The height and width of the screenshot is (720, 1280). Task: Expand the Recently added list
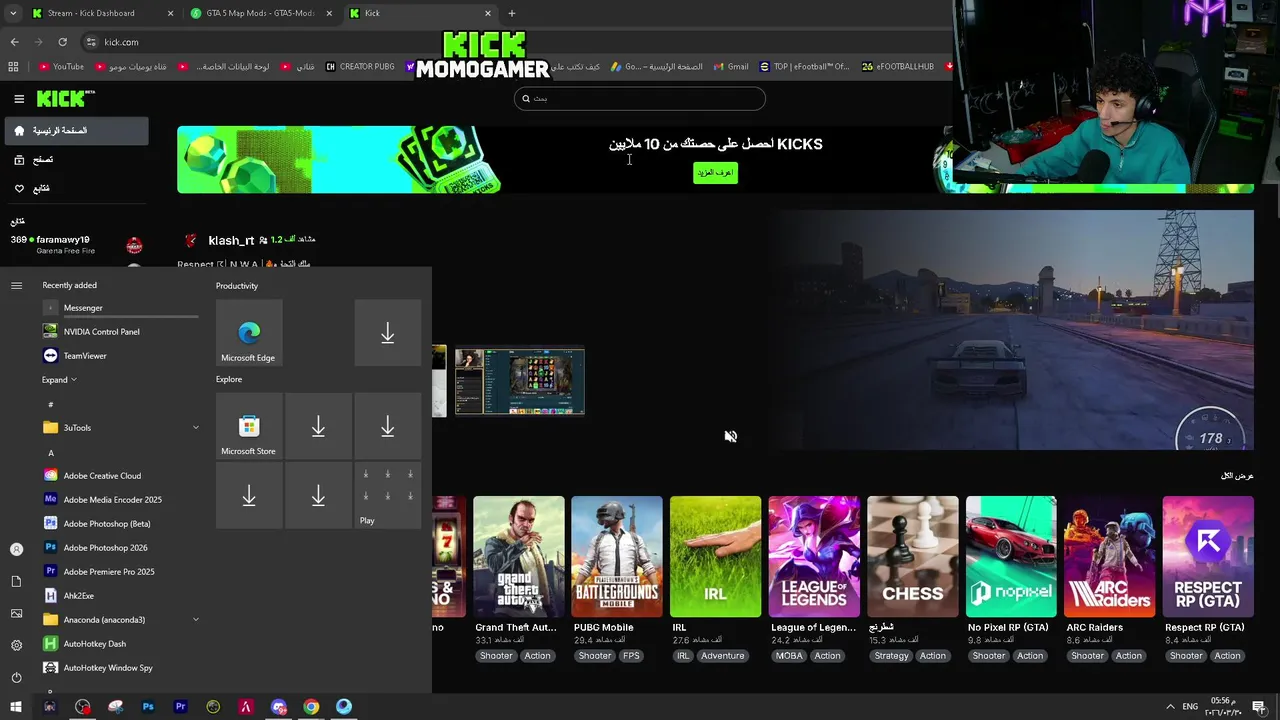[59, 380]
